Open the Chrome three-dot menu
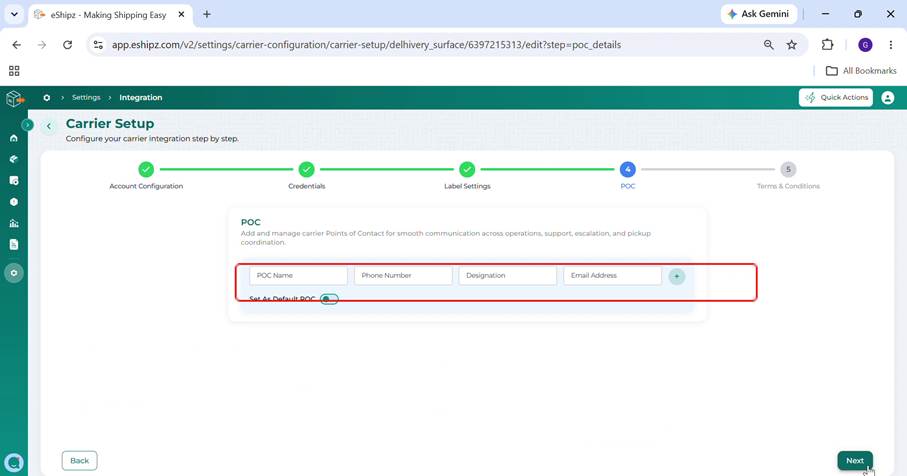Viewport: 907px width, 476px height. click(891, 45)
